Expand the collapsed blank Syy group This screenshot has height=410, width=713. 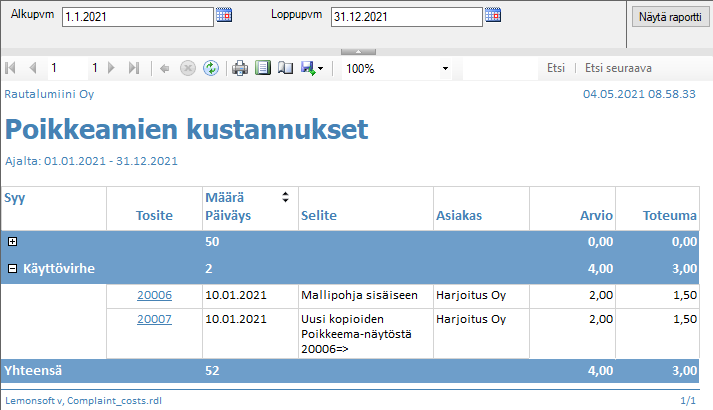tap(12, 242)
